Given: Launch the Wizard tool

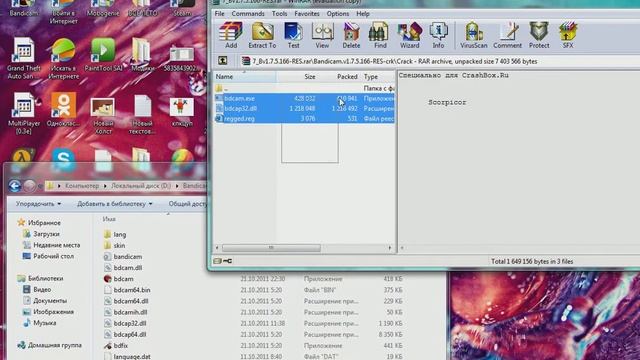Looking at the screenshot, I should coord(409,36).
